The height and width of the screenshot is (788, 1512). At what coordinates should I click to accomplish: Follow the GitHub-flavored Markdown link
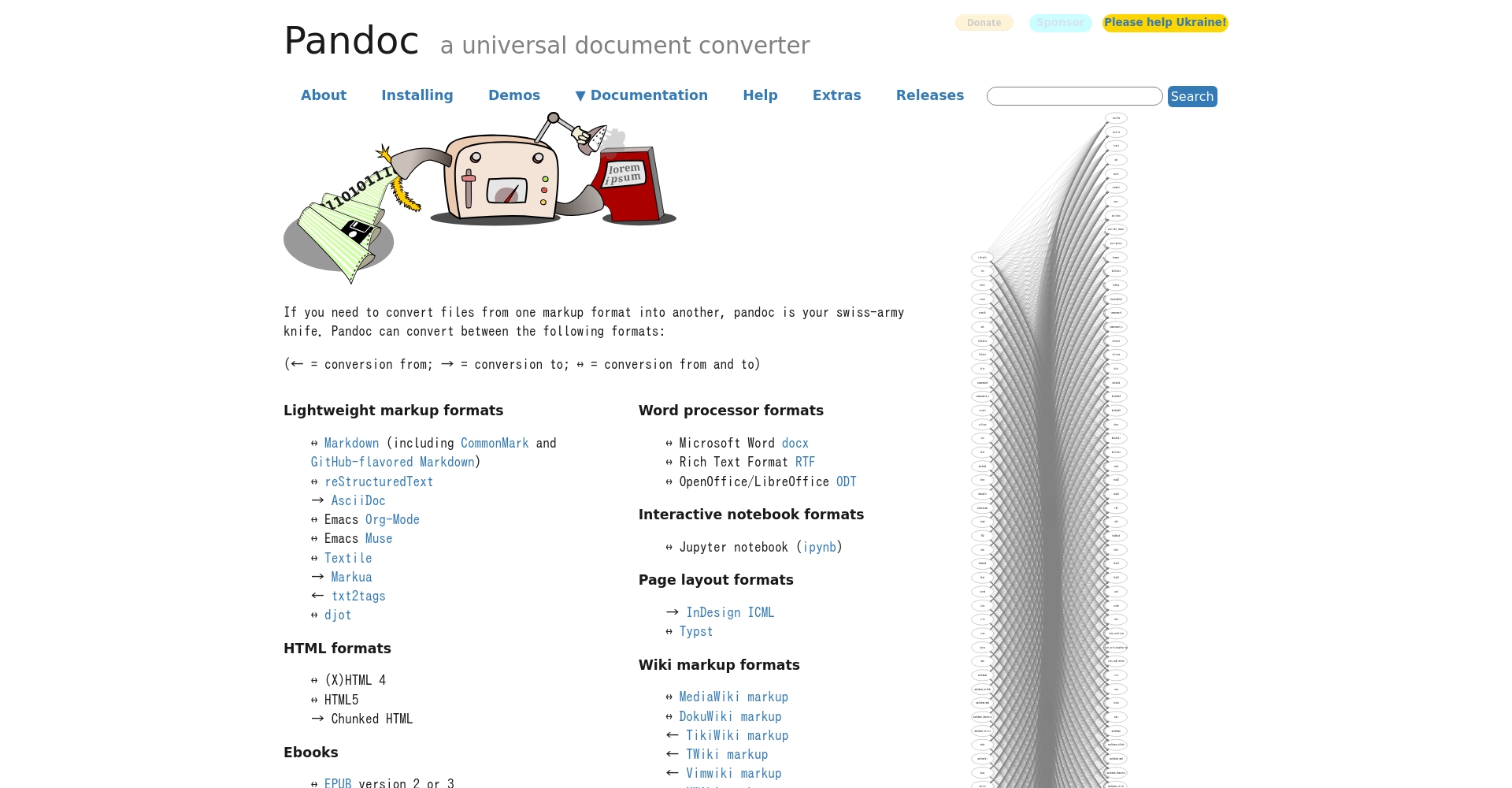pyautogui.click(x=393, y=463)
